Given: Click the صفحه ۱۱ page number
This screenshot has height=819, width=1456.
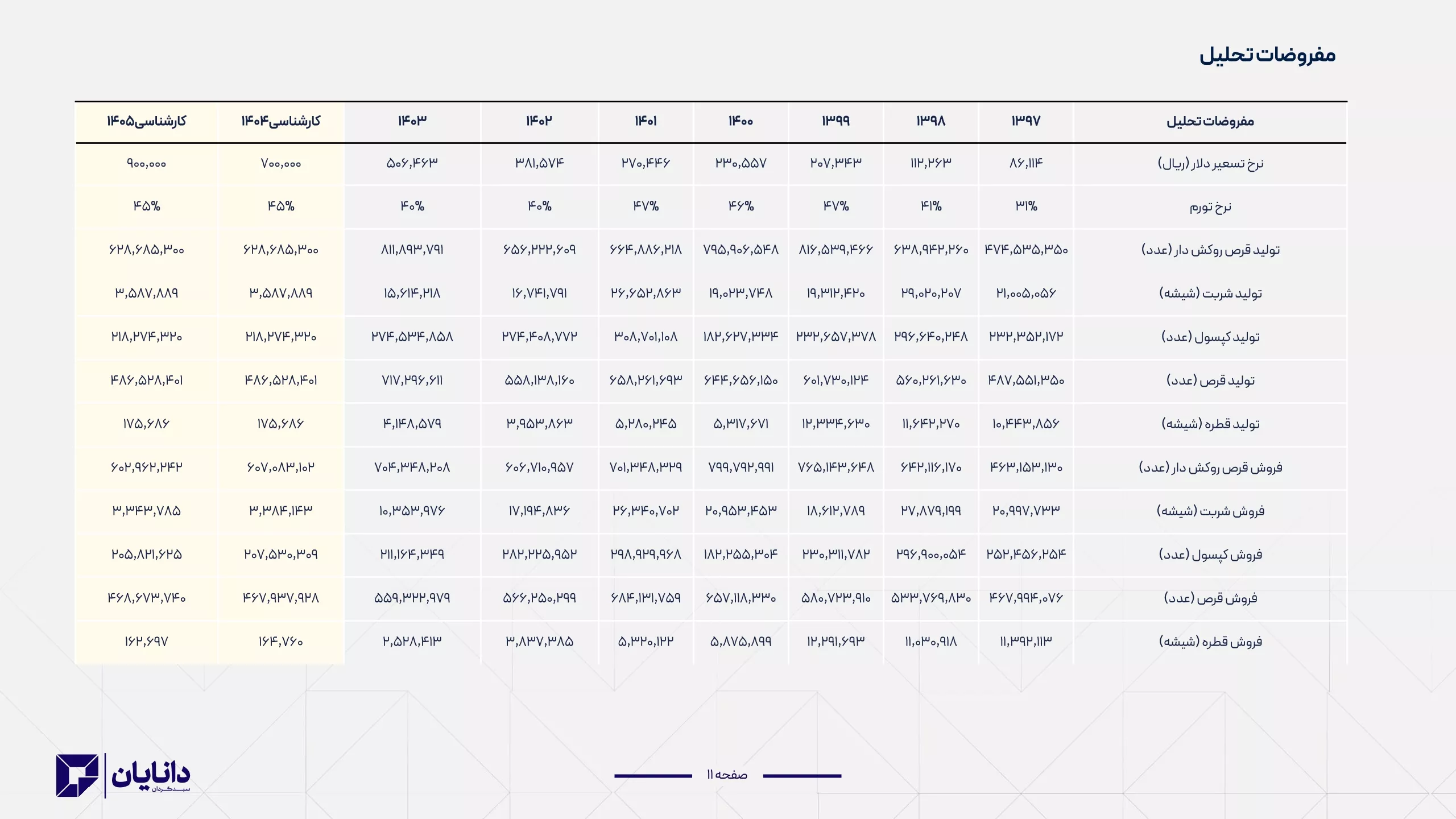Looking at the screenshot, I should pyautogui.click(x=727, y=775).
